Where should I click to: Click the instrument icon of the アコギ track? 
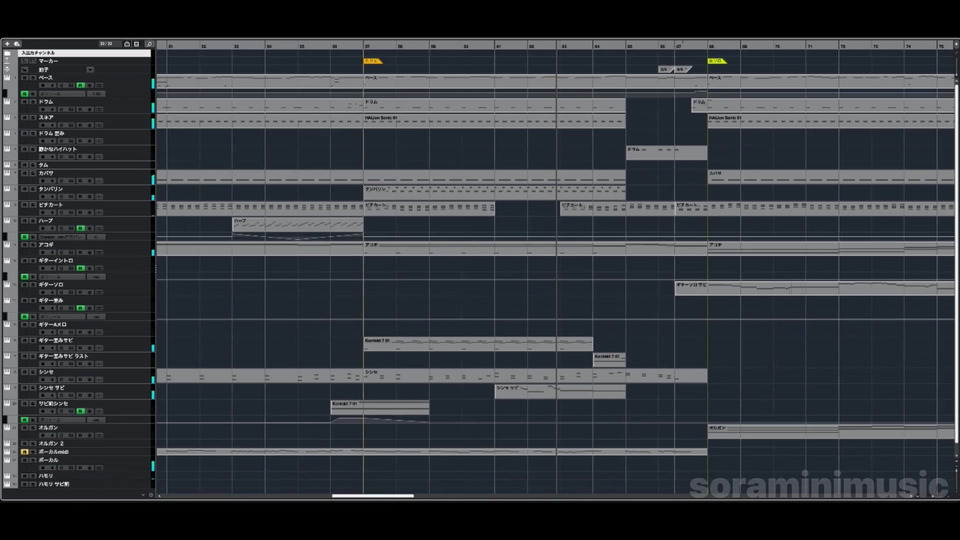pyautogui.click(x=7, y=245)
